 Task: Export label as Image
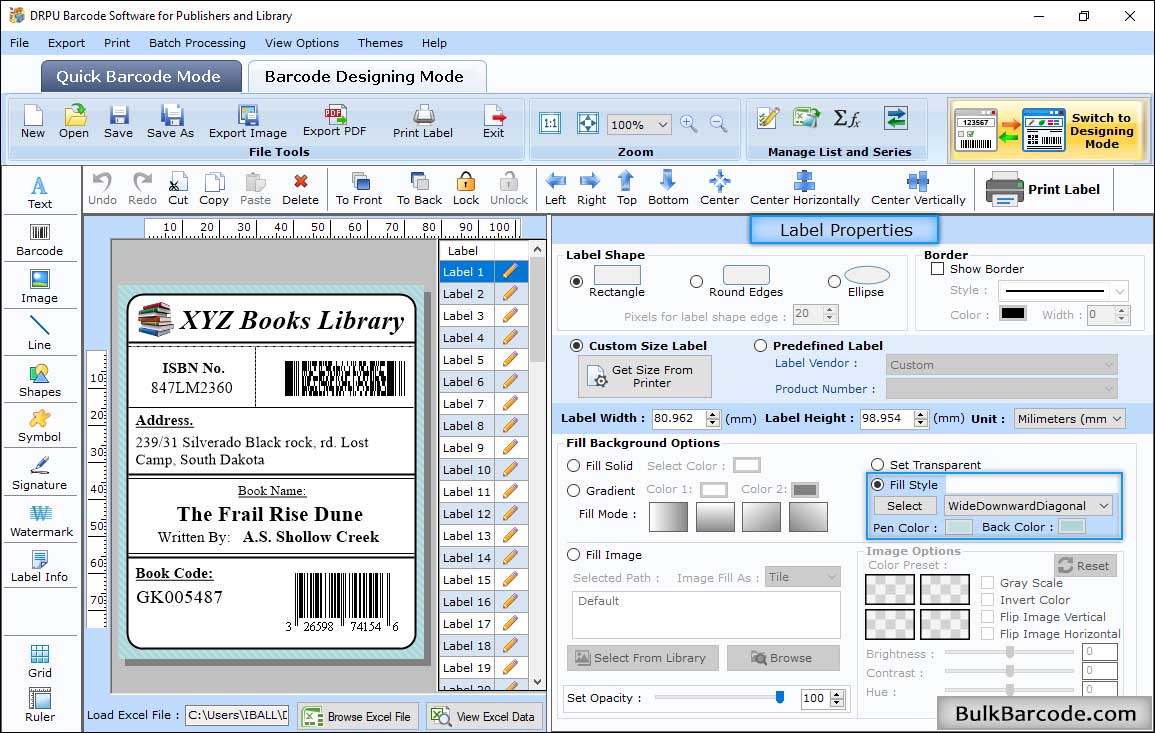coord(248,122)
